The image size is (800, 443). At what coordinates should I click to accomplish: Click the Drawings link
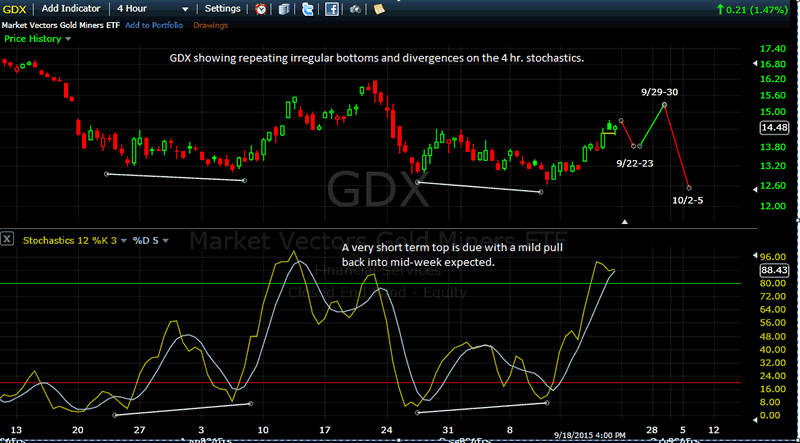point(211,25)
